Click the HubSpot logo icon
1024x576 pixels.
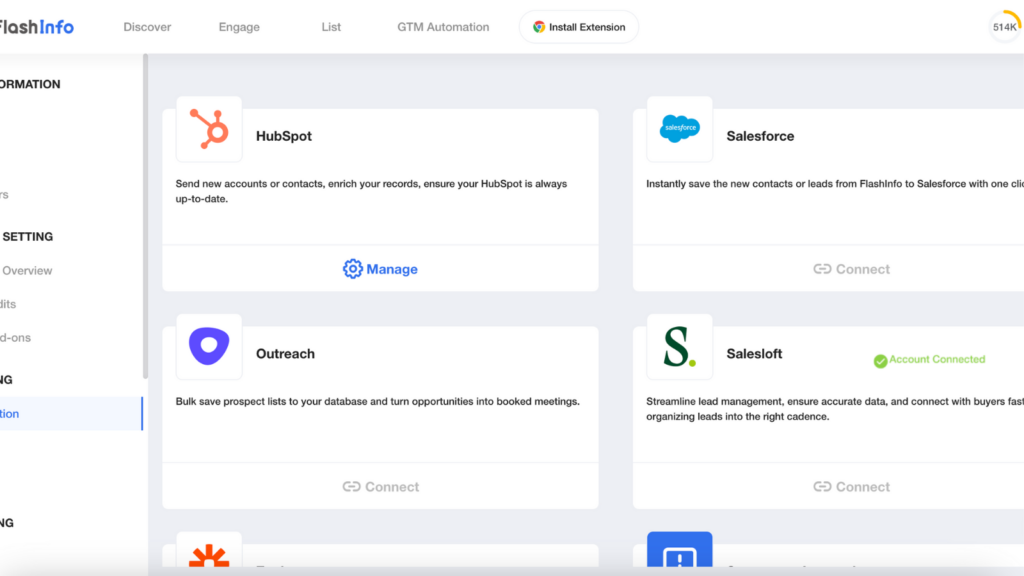tap(209, 129)
